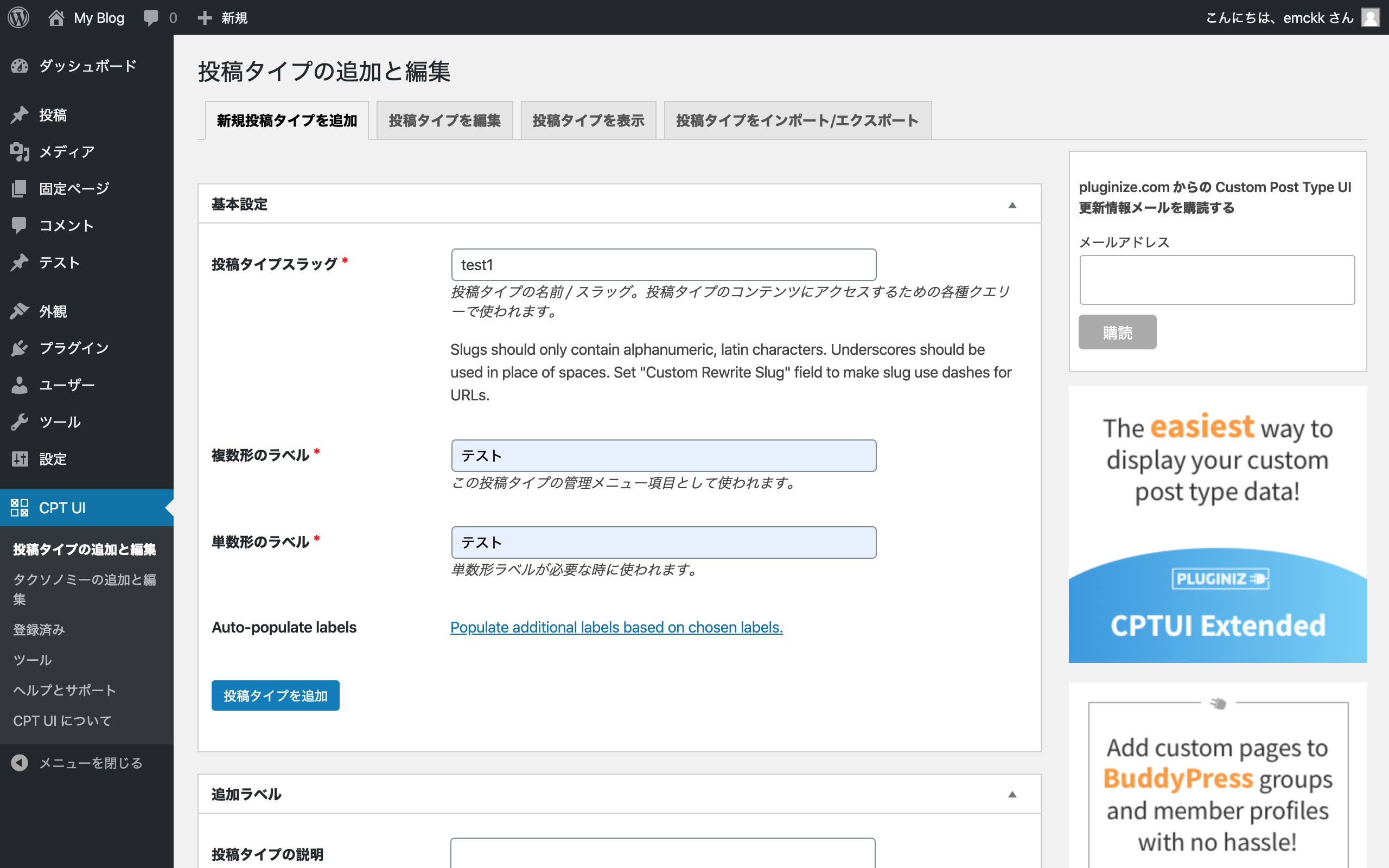
Task: Collapse the 基本設定 section
Action: click(x=1013, y=205)
